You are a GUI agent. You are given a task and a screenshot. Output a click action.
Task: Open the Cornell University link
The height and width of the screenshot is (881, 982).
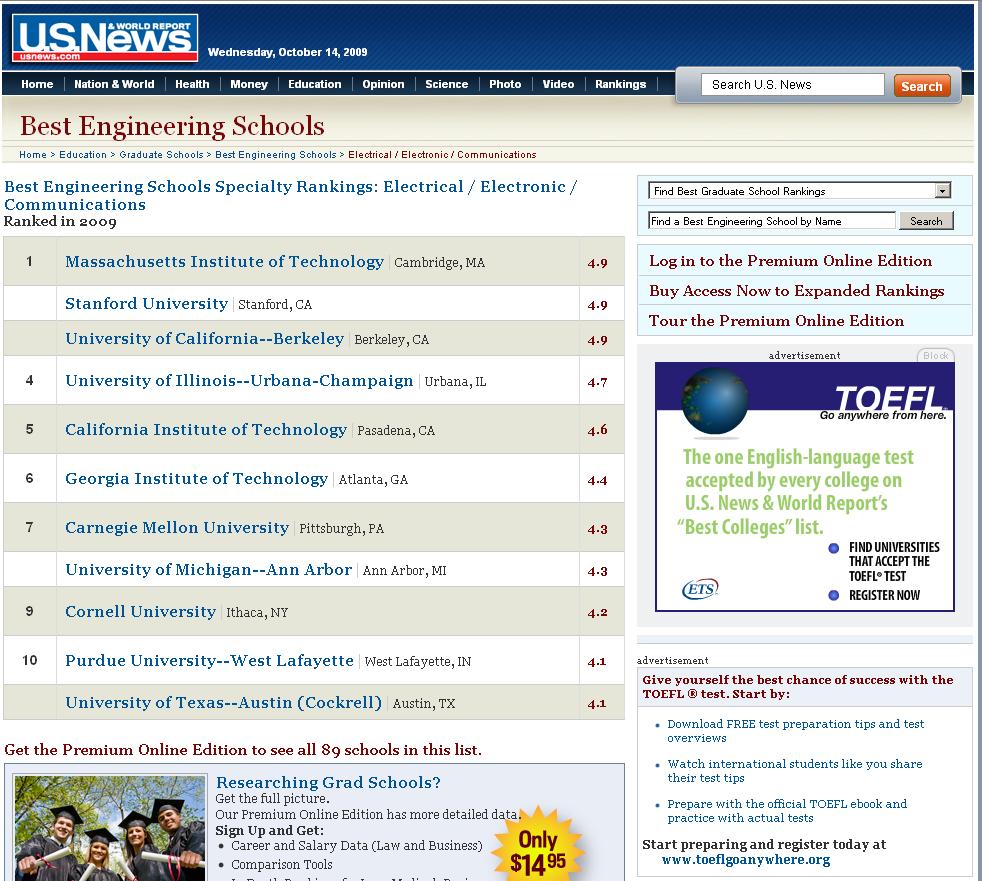140,612
